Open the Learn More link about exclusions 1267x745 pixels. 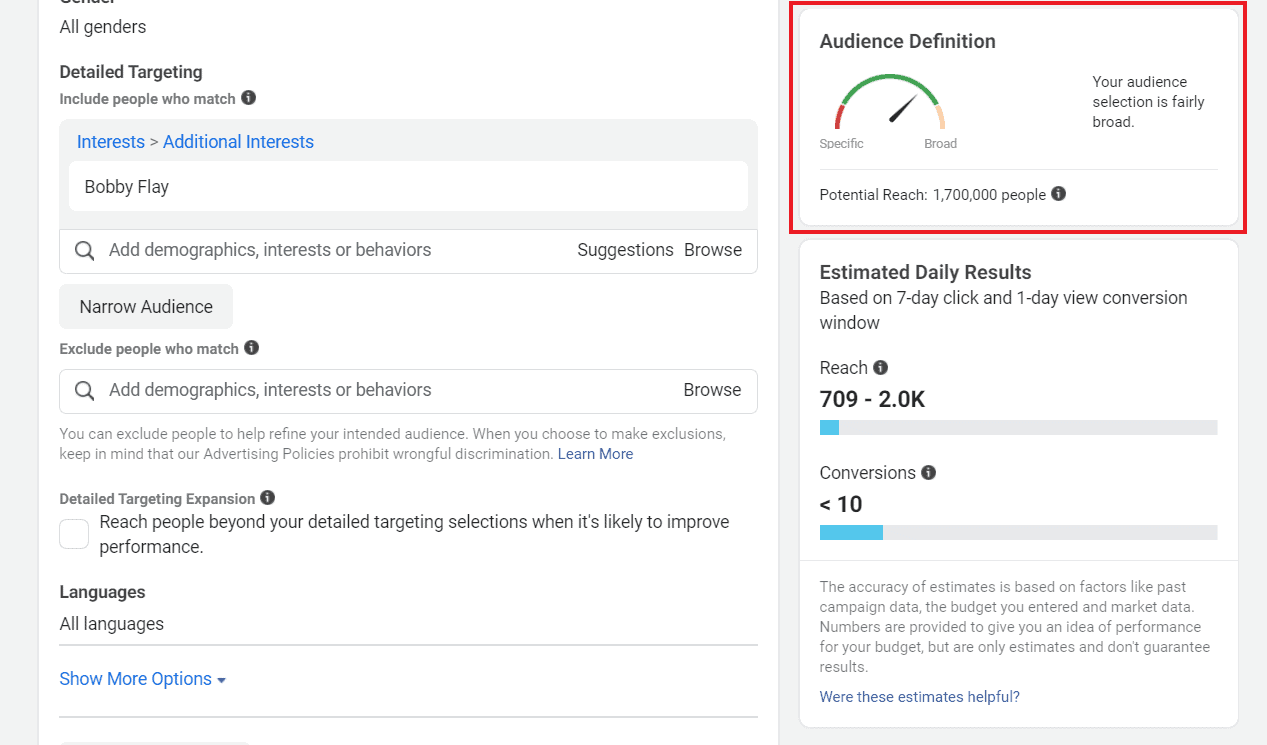(x=595, y=453)
